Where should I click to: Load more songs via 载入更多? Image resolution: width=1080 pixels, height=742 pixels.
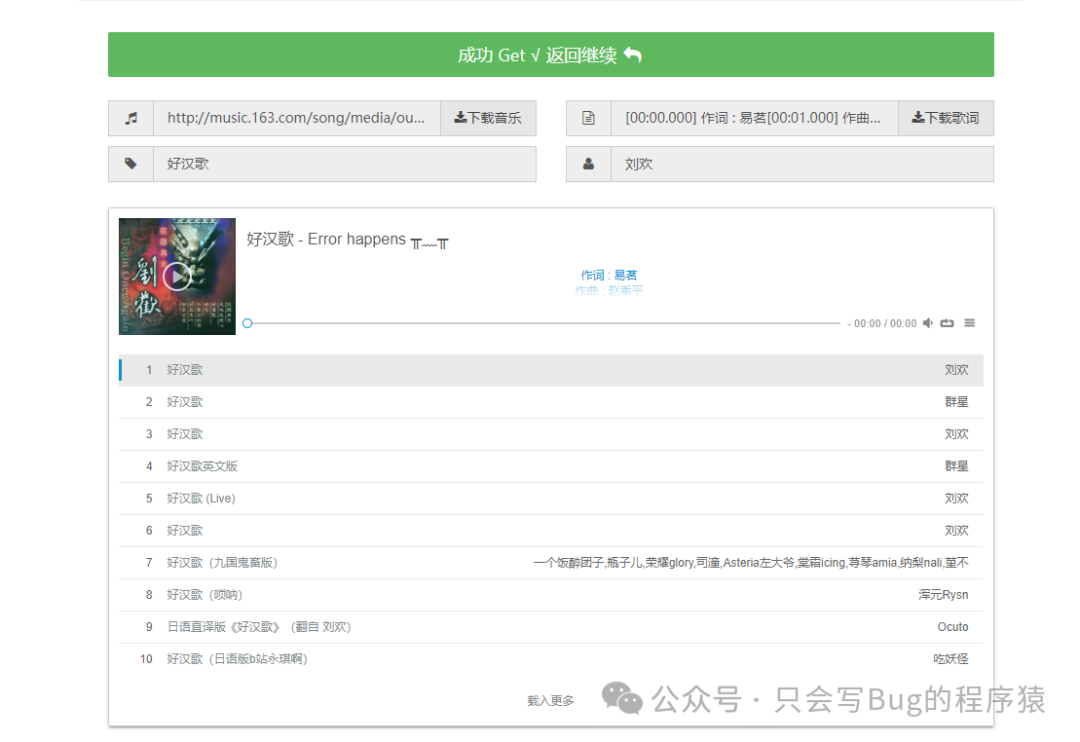tap(549, 700)
